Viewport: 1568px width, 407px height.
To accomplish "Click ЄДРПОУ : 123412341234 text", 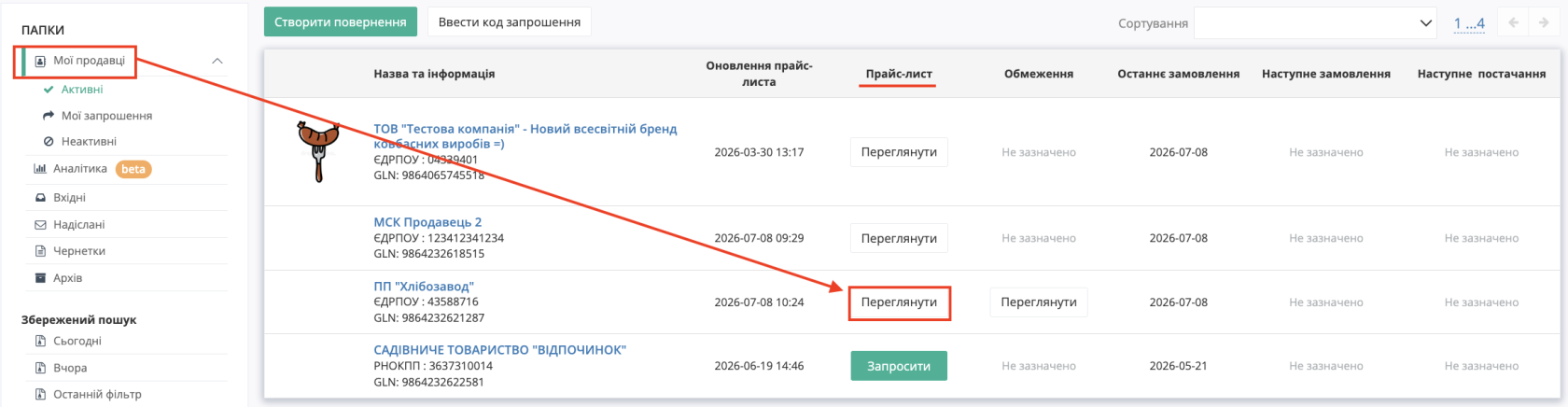I will click(x=439, y=238).
